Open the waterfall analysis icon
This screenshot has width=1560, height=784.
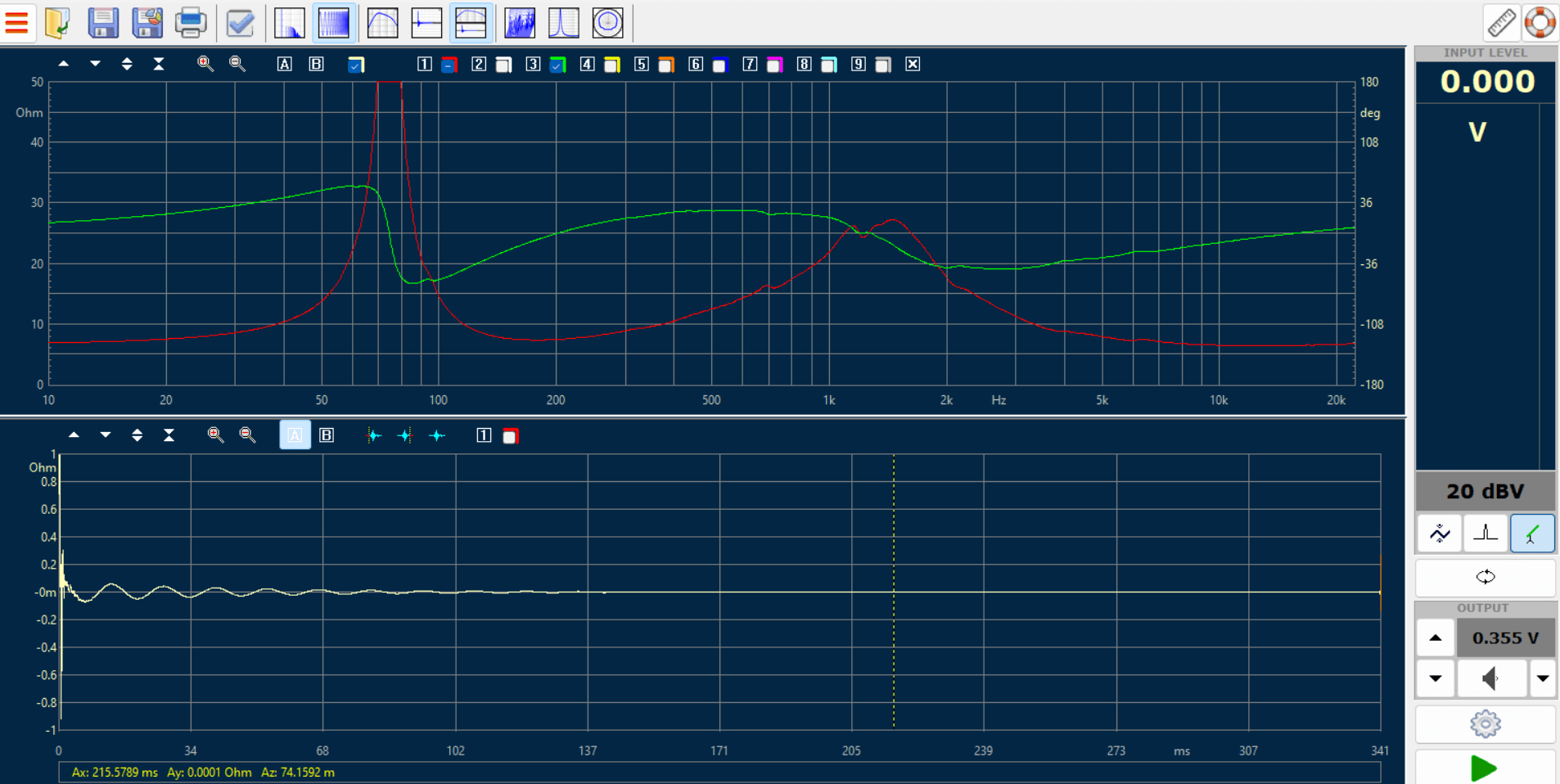coord(520,23)
